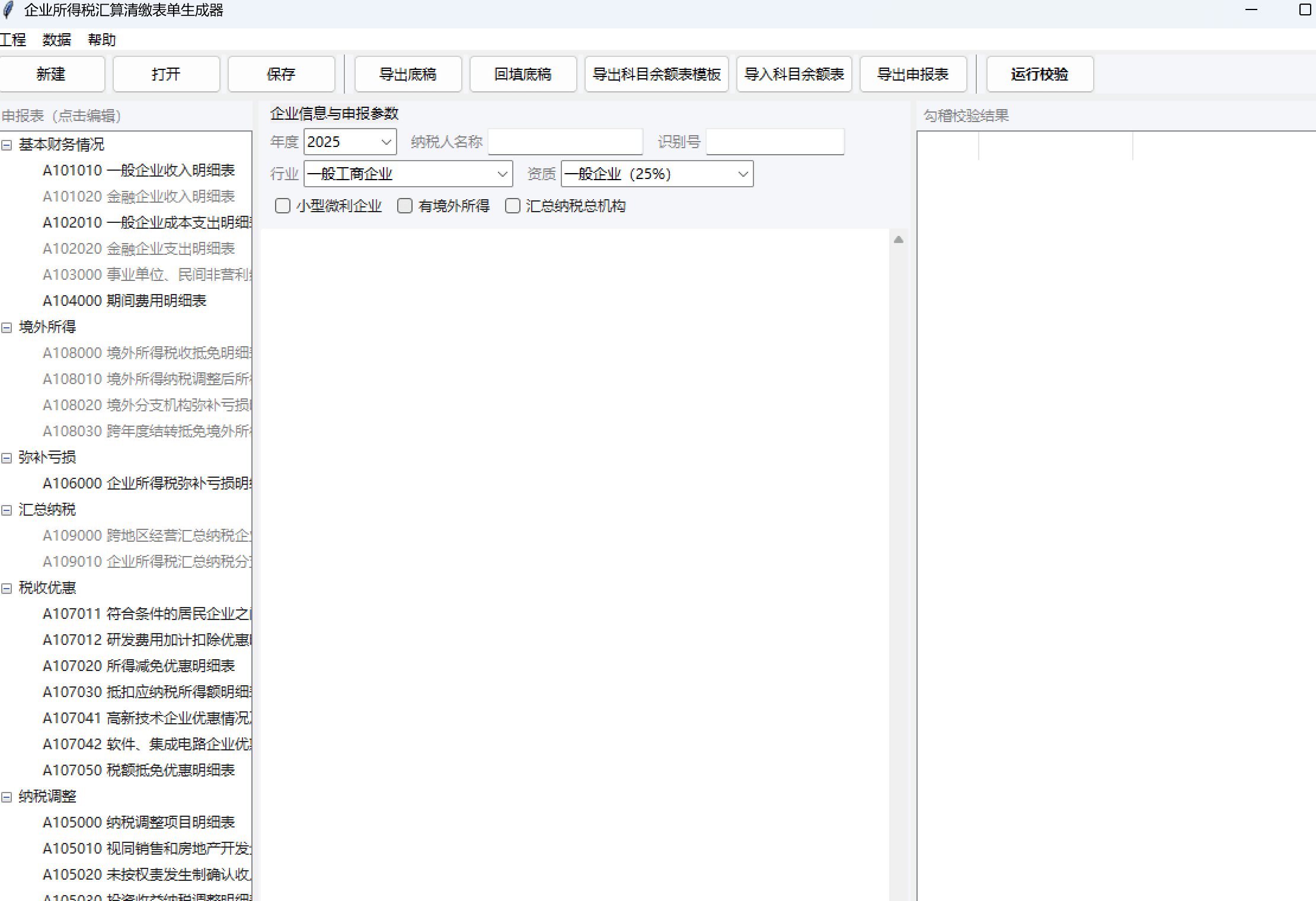The height and width of the screenshot is (901, 1316).
Task: Click the 纳税人名称 input field
Action: (566, 142)
